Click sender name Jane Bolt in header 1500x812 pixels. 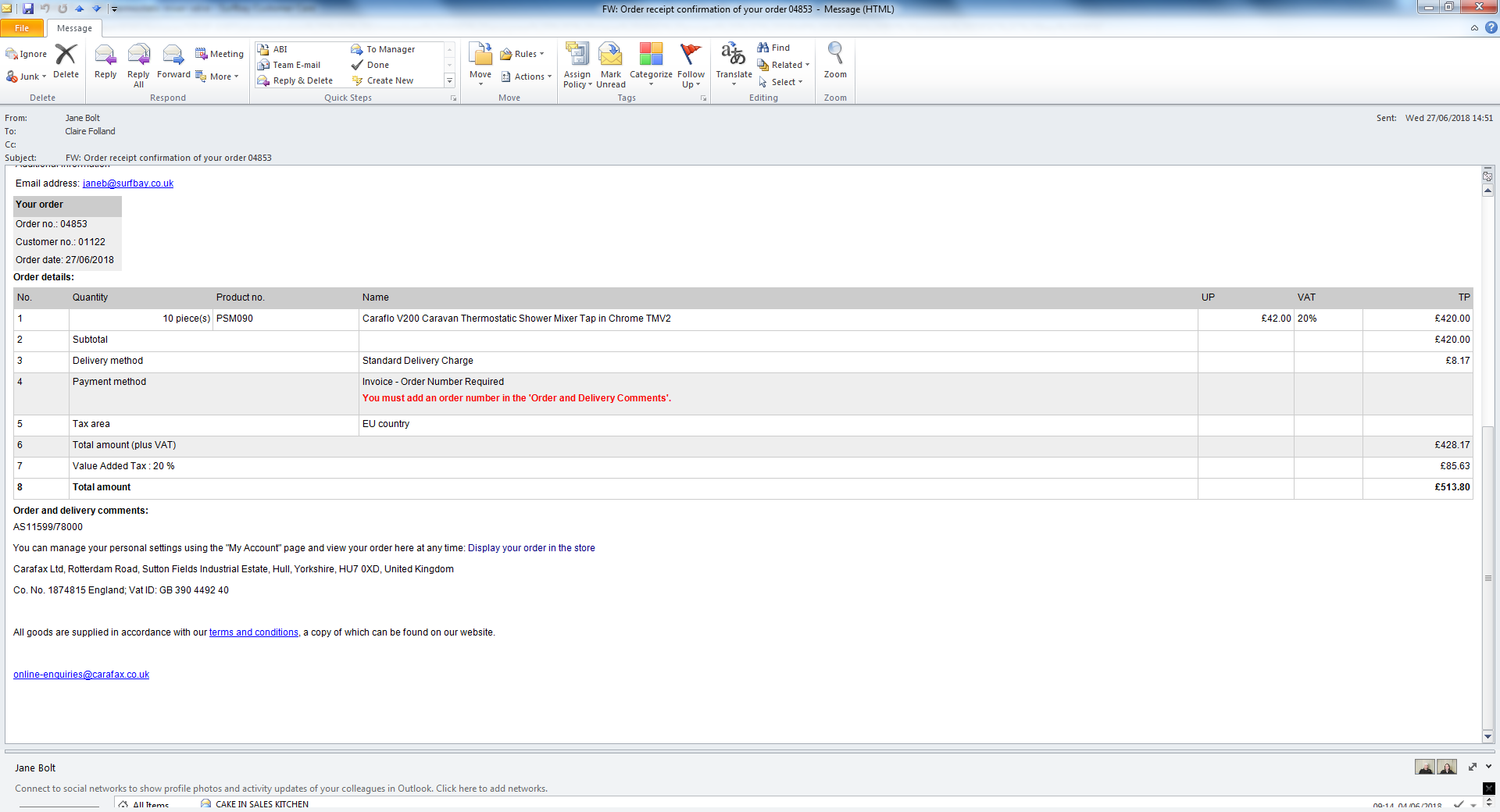point(83,118)
